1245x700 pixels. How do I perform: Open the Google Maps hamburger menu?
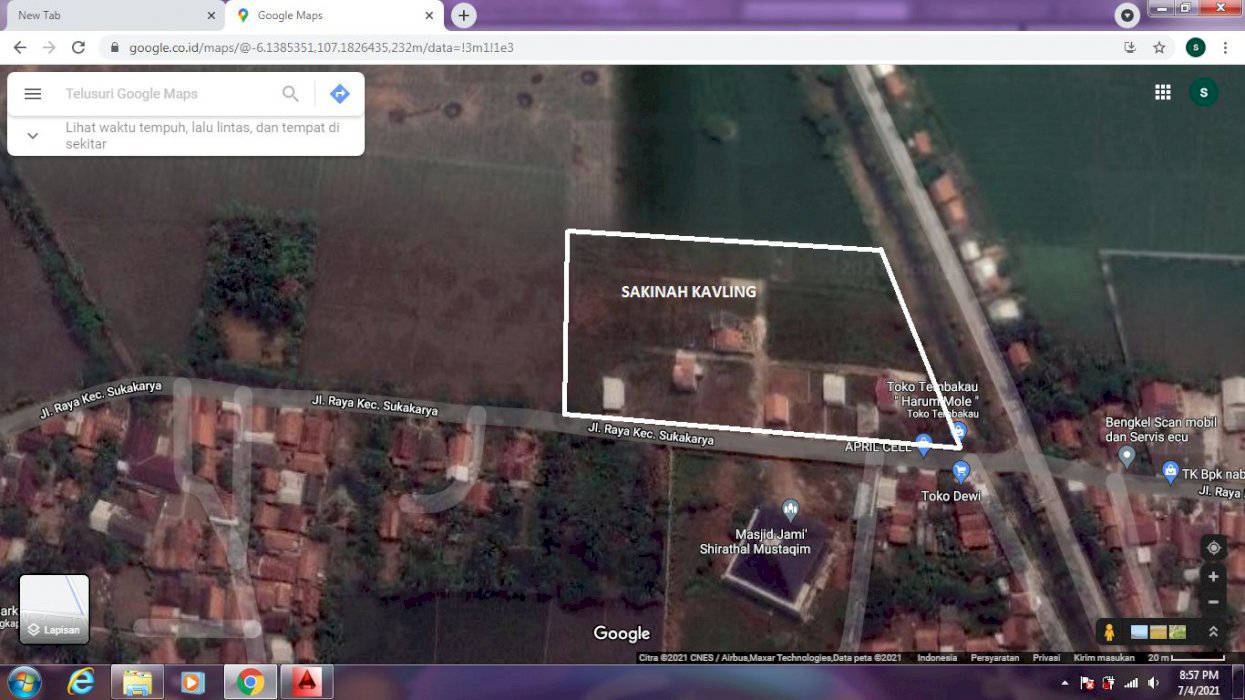[x=33, y=94]
